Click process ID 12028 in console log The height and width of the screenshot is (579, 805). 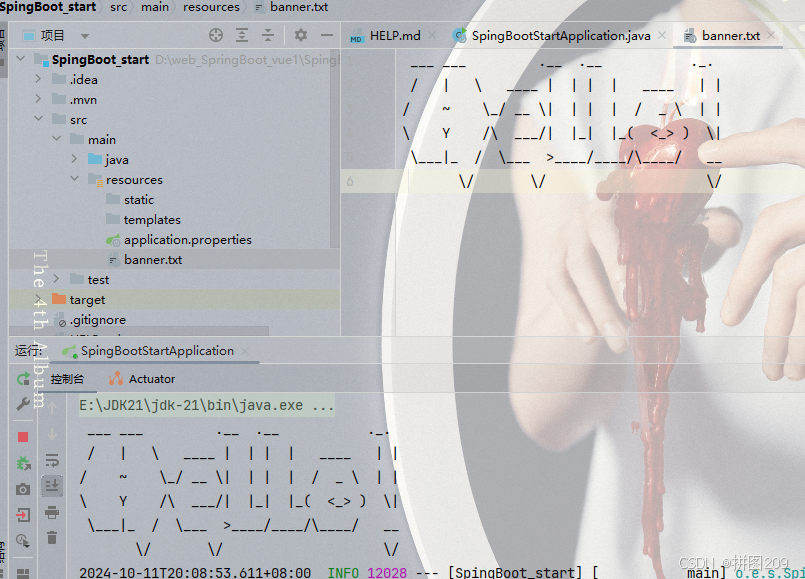pyautogui.click(x=387, y=572)
